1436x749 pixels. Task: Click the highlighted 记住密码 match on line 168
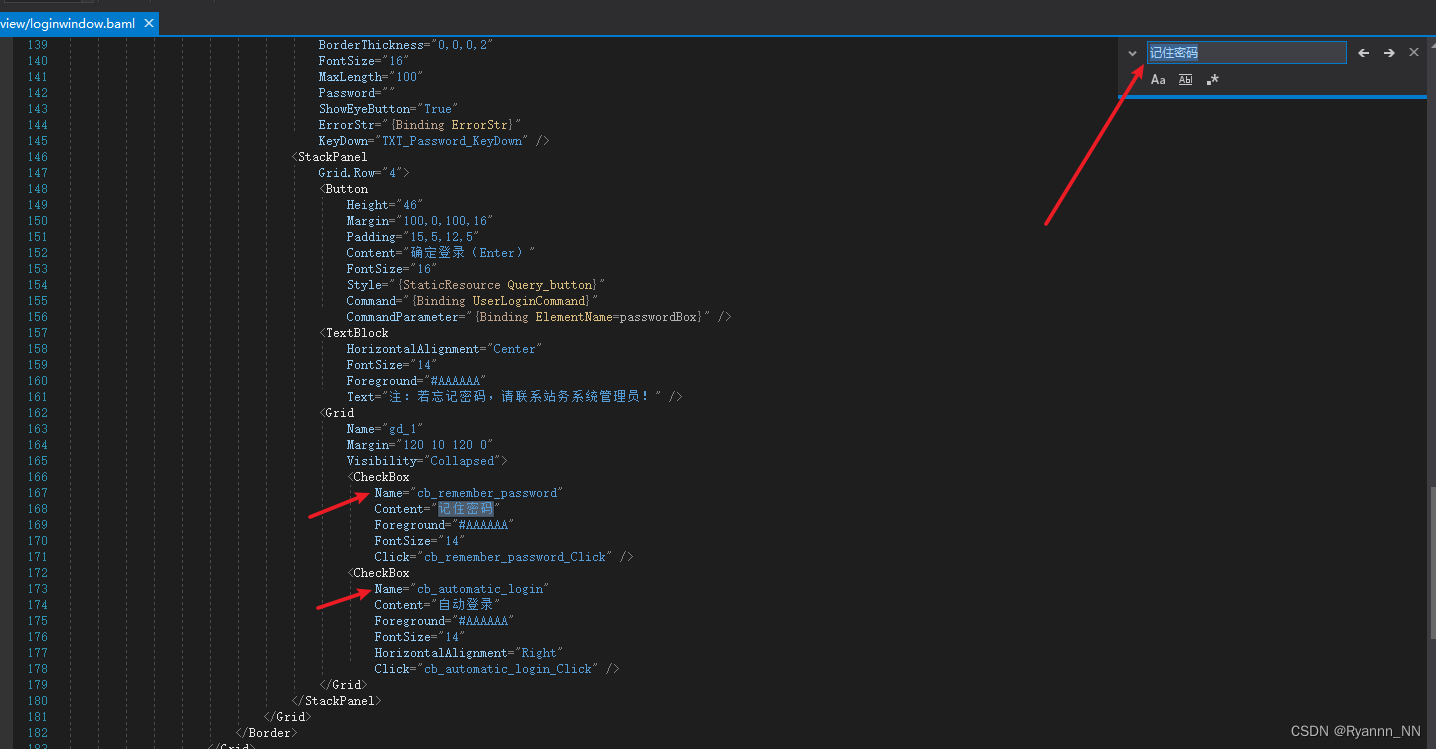point(466,509)
